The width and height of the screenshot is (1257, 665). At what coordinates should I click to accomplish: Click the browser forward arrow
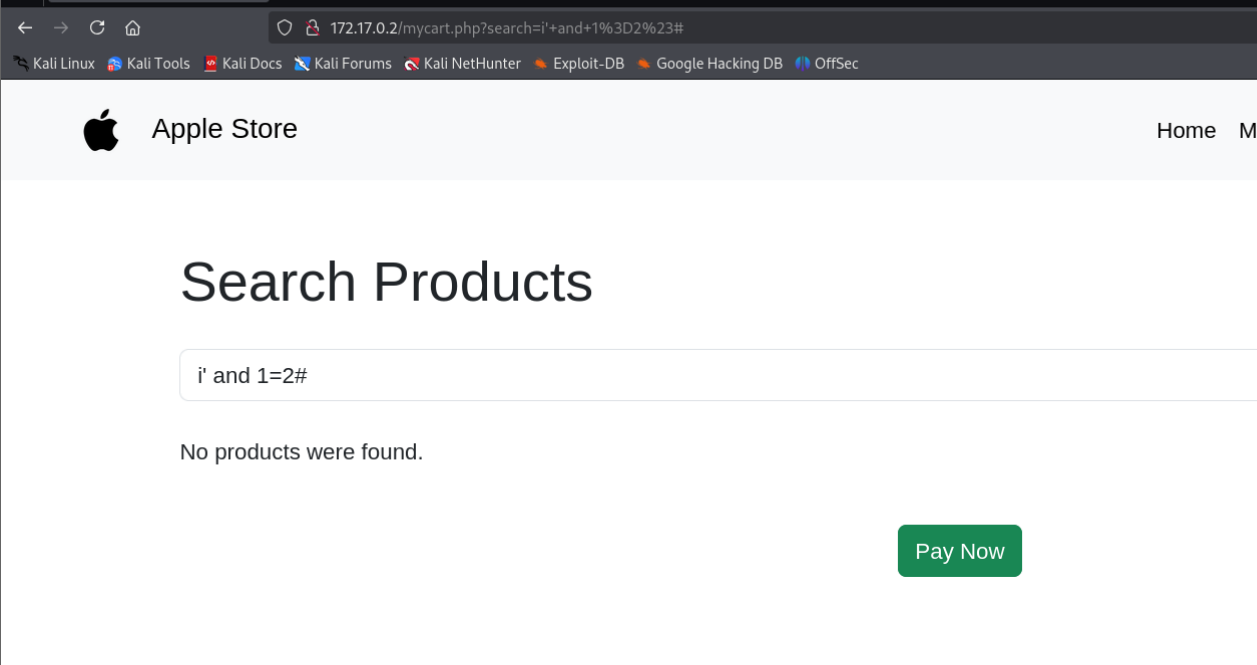61,28
